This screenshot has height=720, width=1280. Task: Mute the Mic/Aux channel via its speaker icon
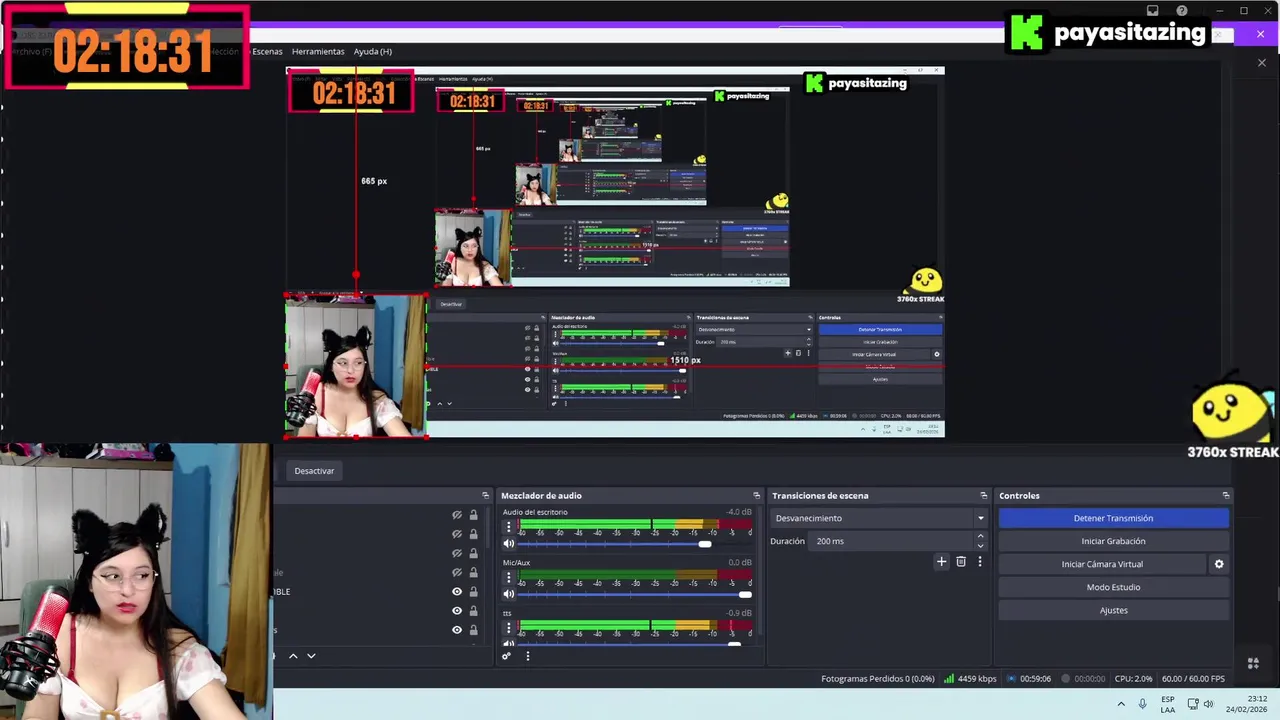tap(508, 594)
